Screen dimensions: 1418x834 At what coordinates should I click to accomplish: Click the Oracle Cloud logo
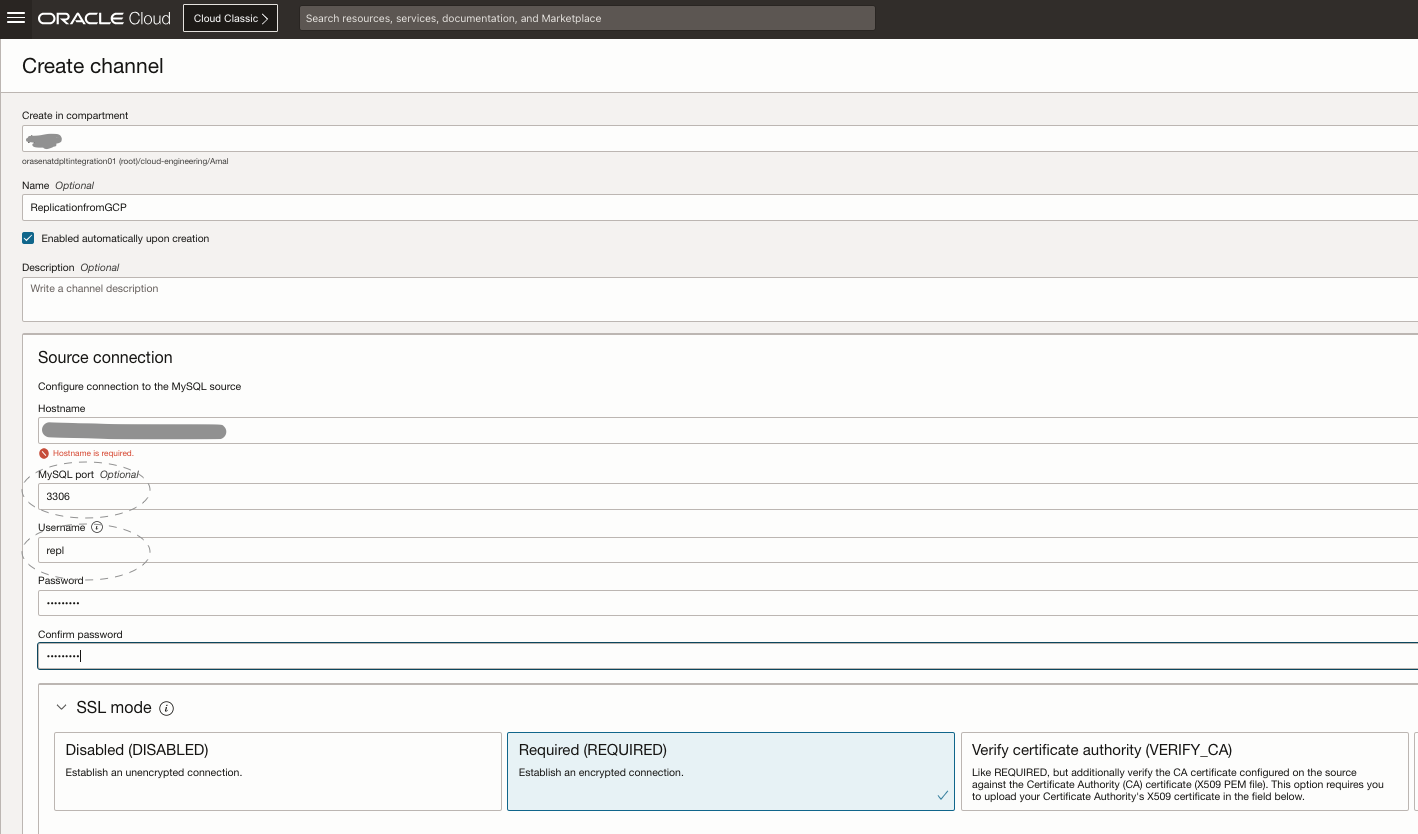[x=104, y=18]
